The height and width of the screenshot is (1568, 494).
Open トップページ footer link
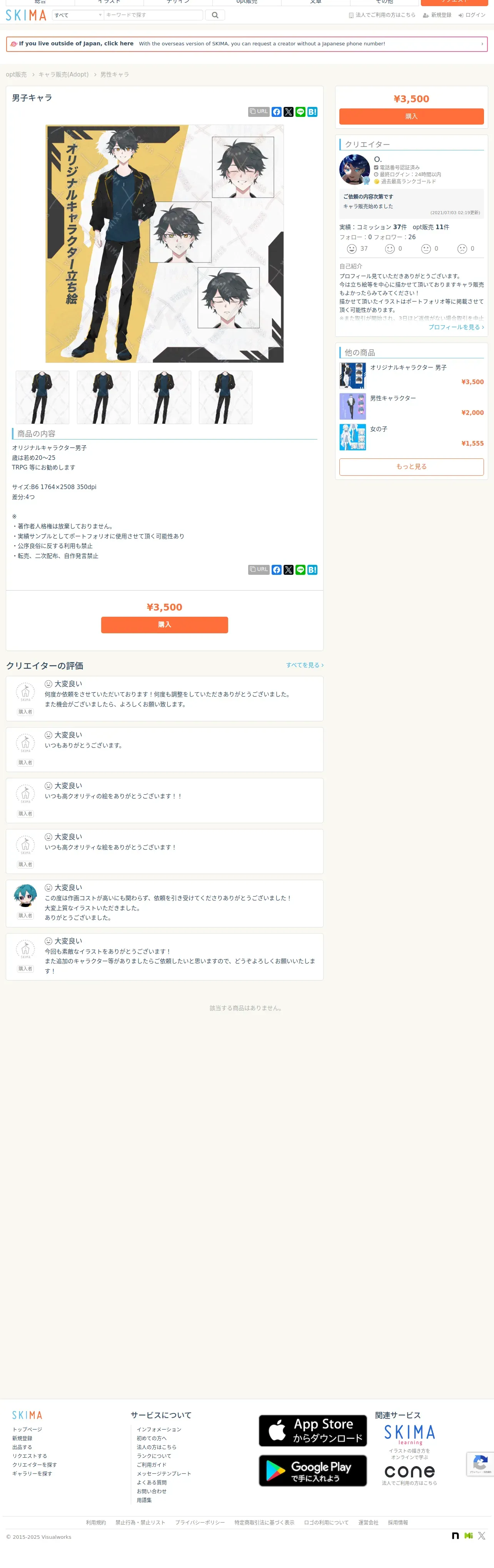27,1429
